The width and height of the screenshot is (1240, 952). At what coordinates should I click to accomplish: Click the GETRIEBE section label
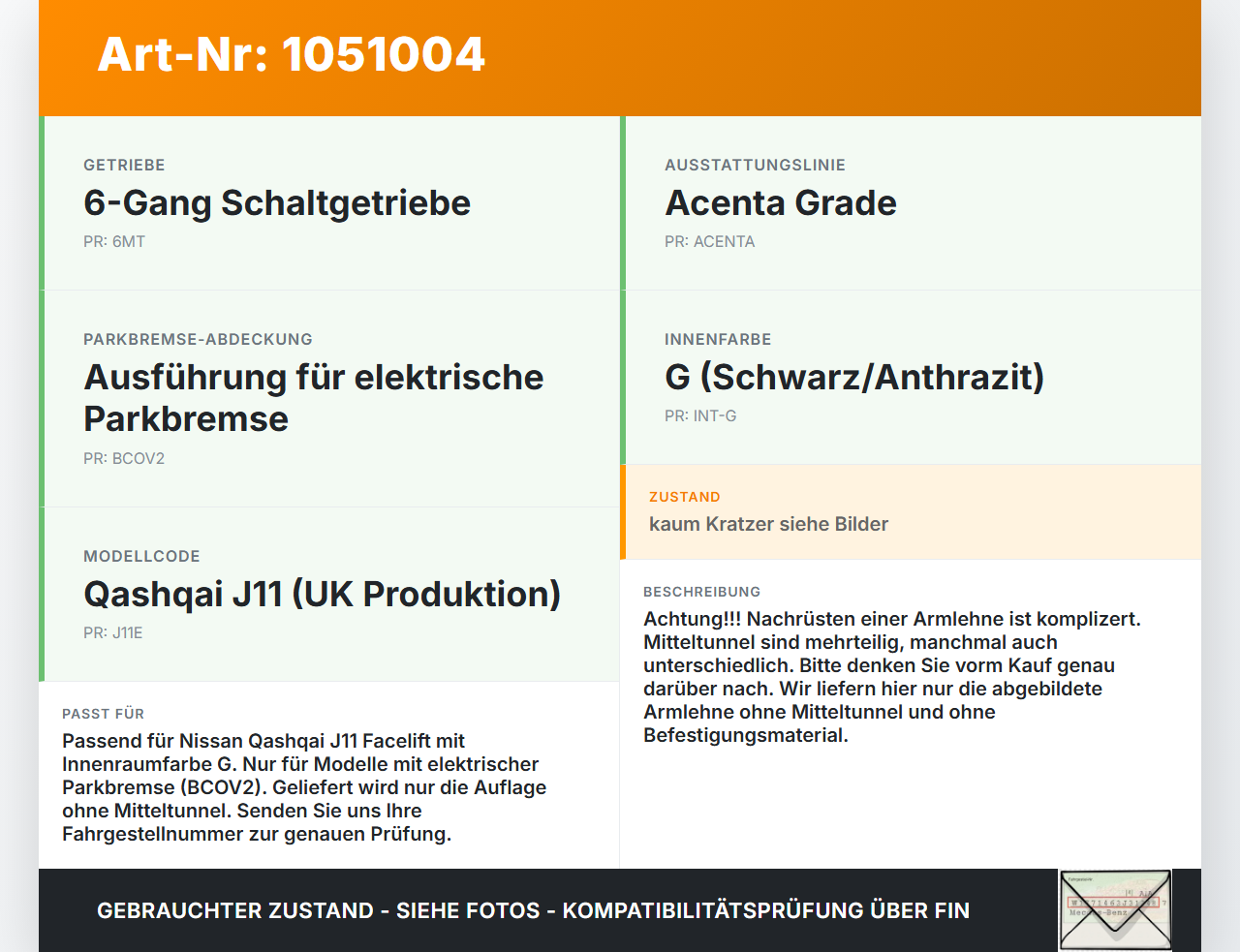tap(124, 166)
